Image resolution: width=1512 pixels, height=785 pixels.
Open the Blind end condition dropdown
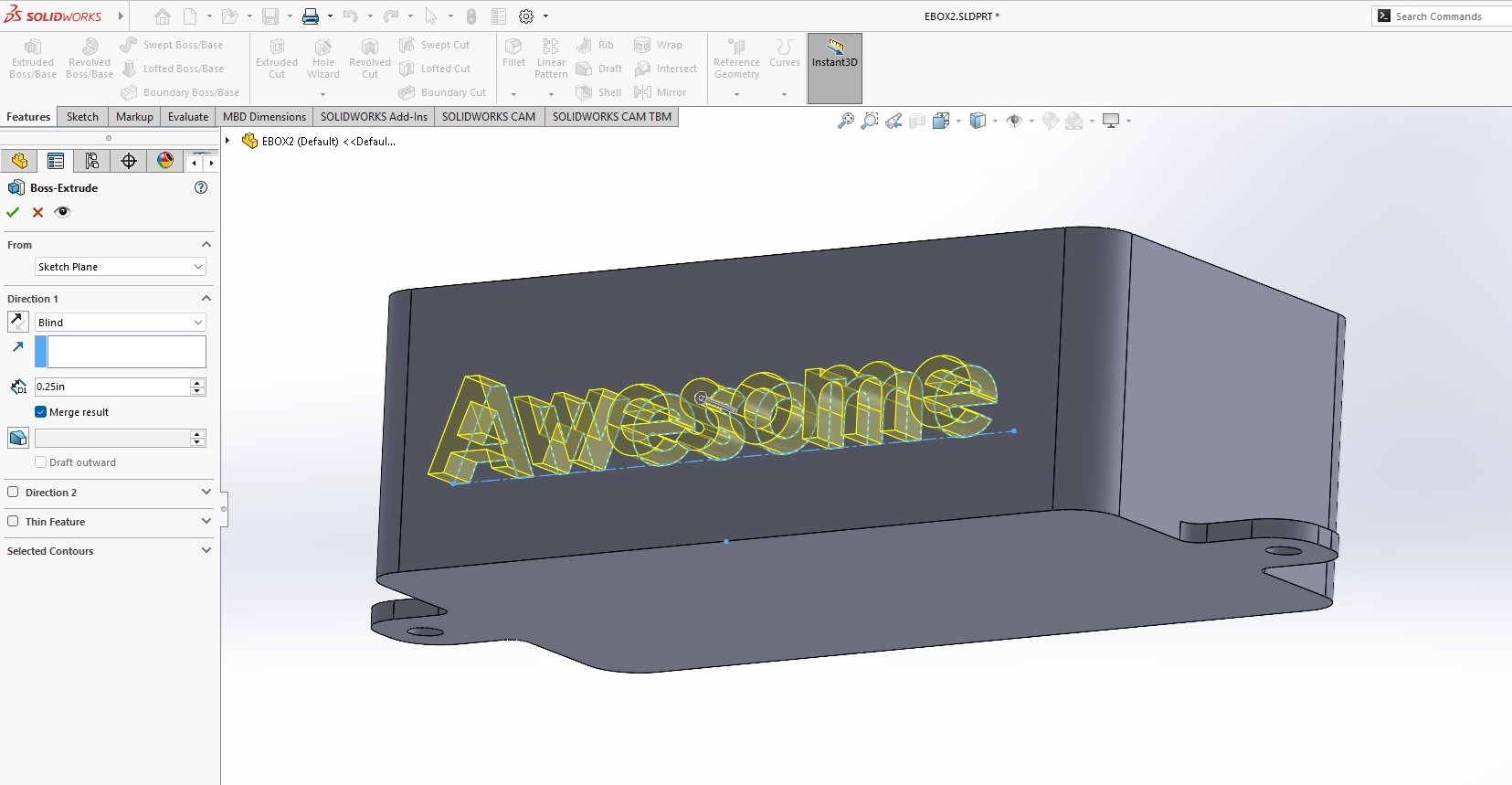[x=120, y=323]
